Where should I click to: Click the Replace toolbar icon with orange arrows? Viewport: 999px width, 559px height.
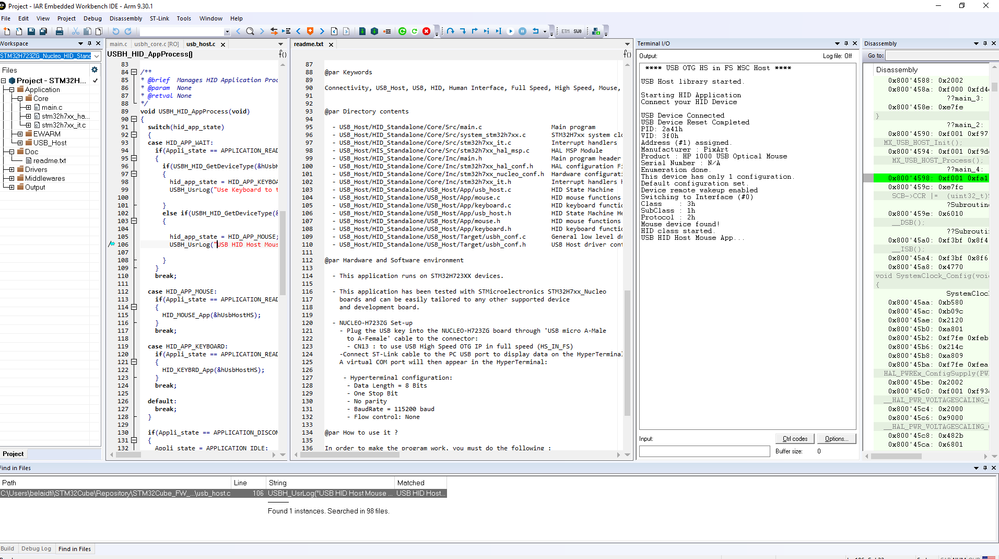[274, 31]
